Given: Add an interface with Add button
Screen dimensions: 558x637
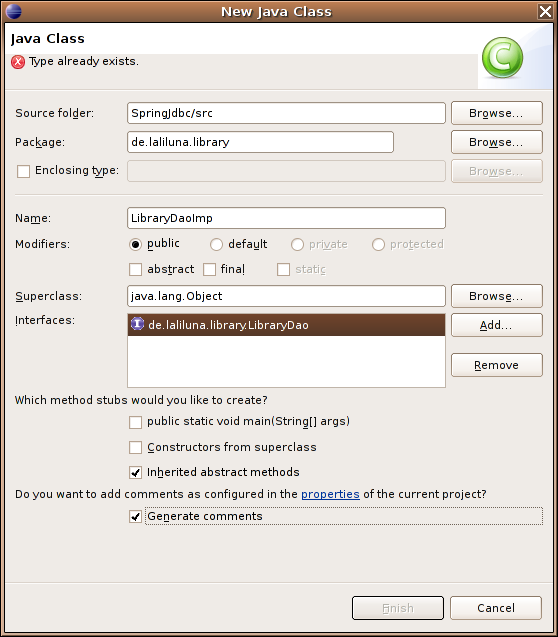Looking at the screenshot, I should 497,325.
